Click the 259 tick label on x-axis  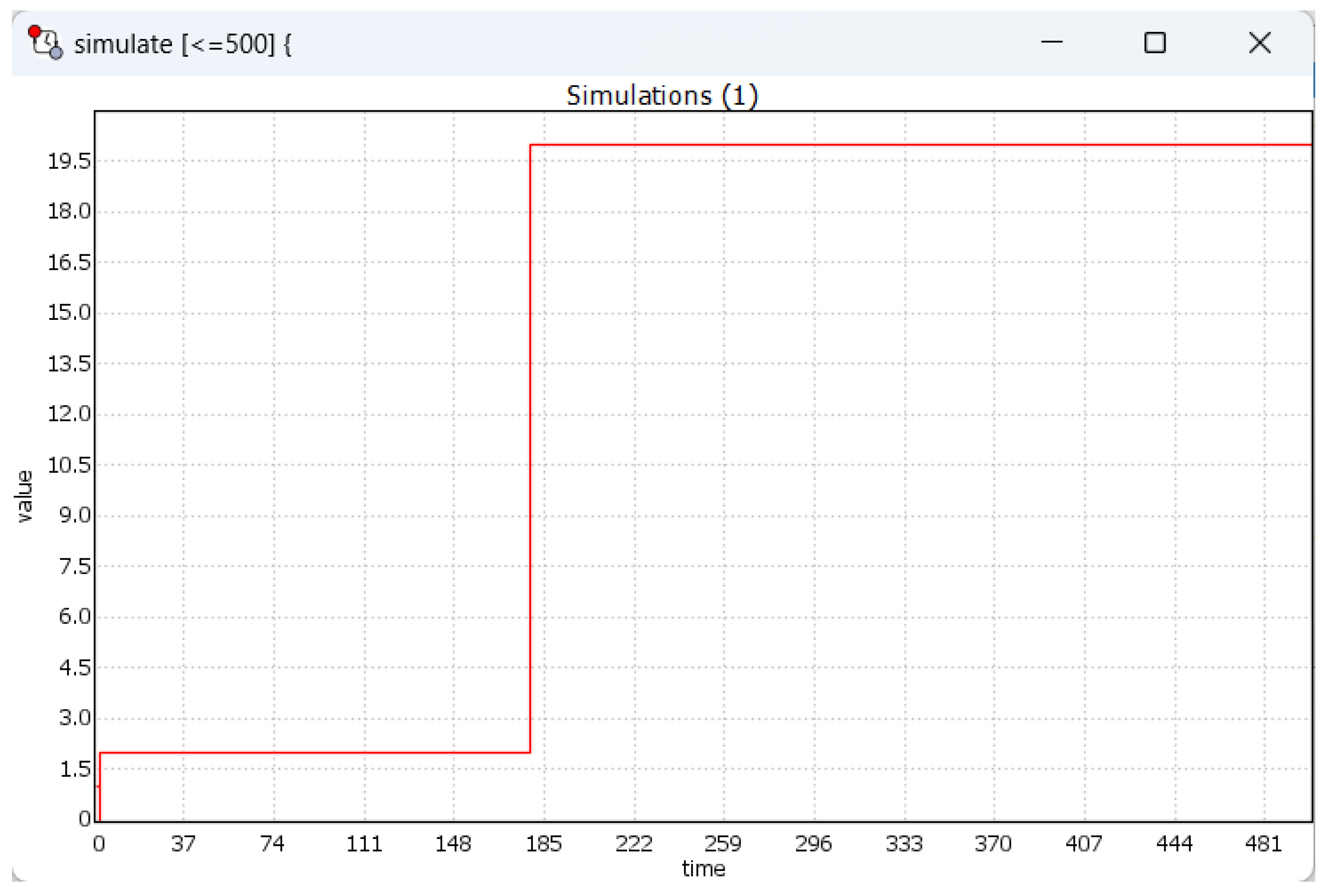pyautogui.click(x=723, y=843)
